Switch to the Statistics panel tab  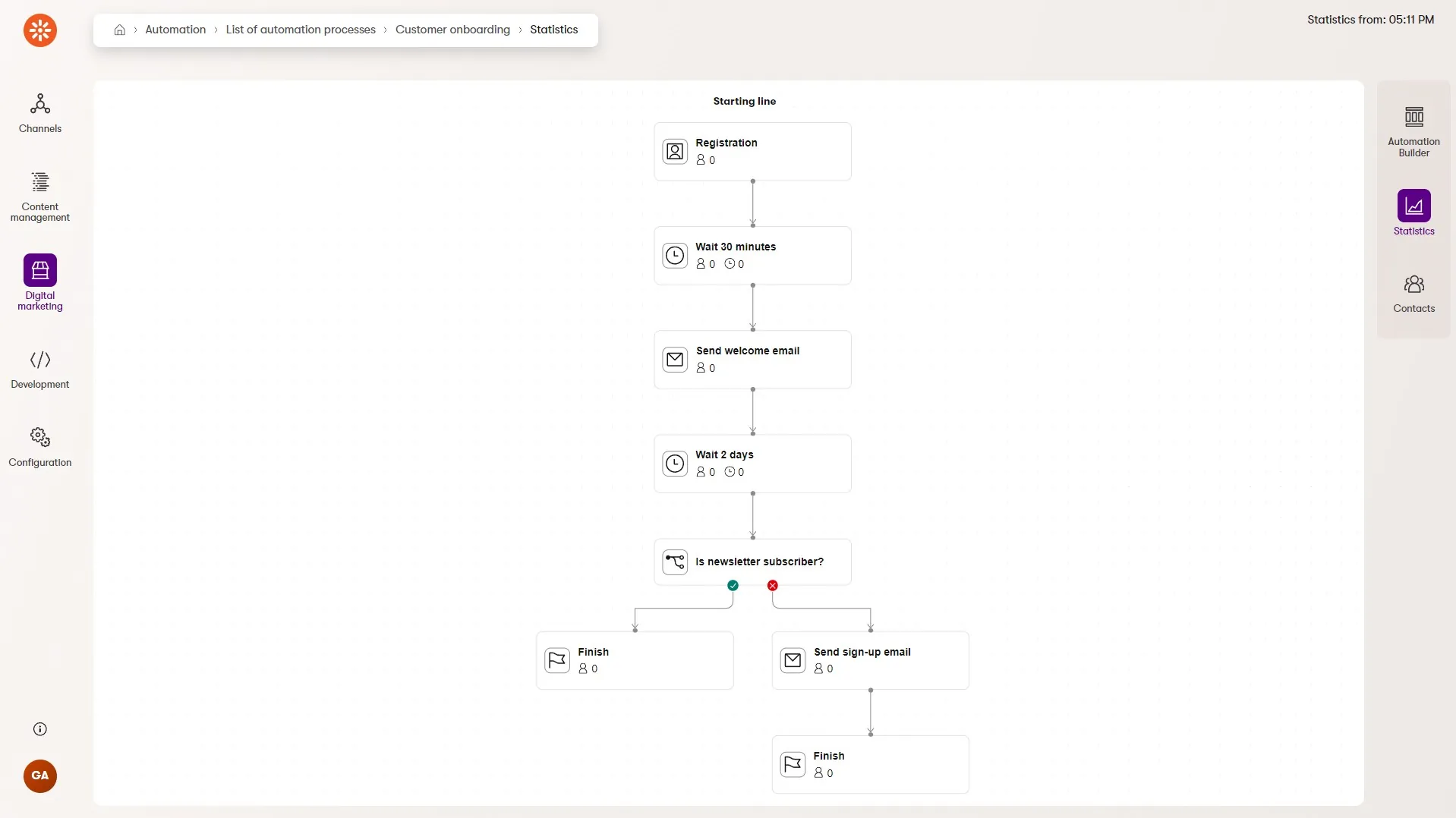(1413, 213)
